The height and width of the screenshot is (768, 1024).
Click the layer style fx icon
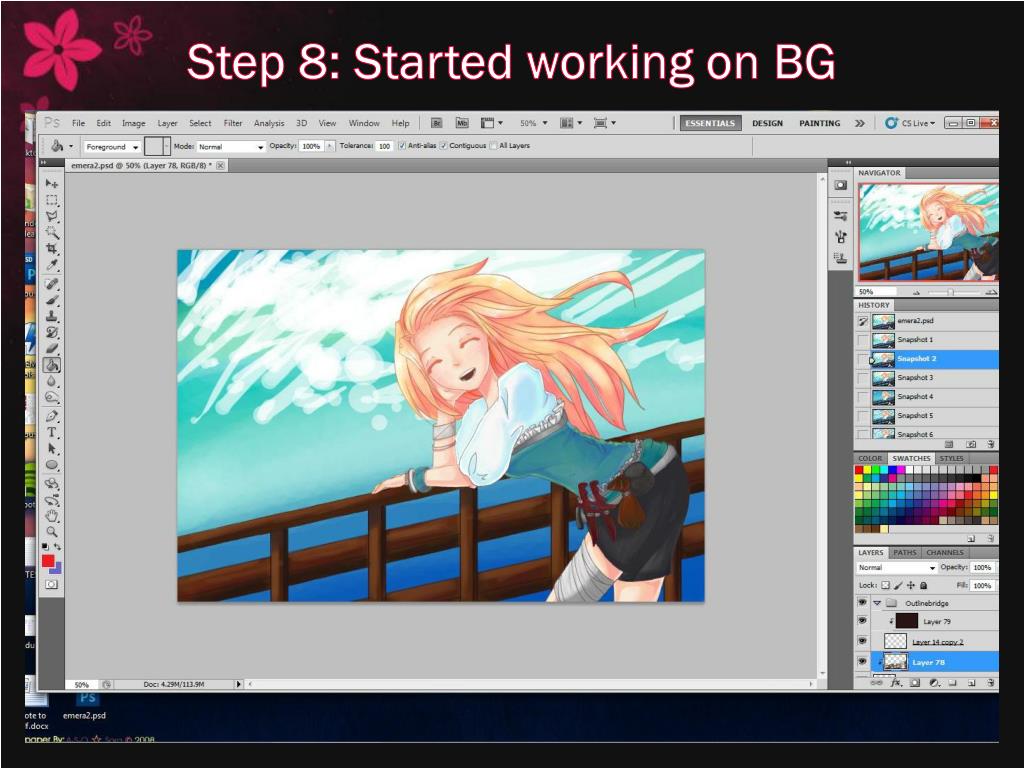pos(896,683)
